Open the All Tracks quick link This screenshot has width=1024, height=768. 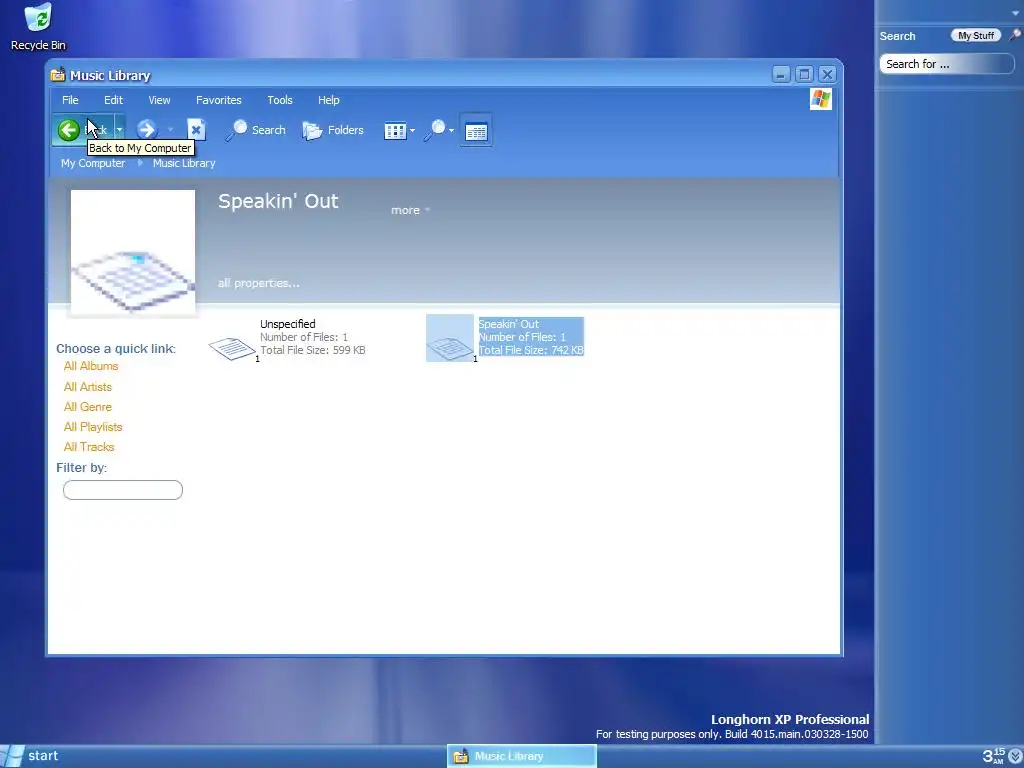pyautogui.click(x=89, y=447)
